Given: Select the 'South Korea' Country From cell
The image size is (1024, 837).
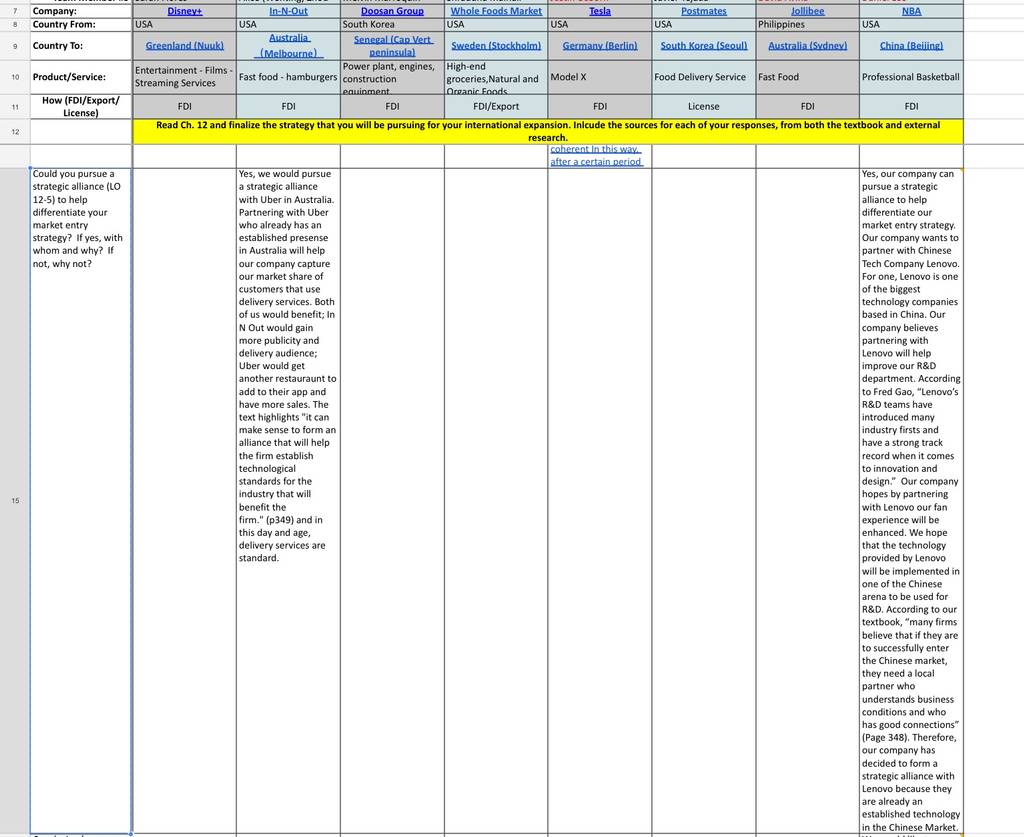Looking at the screenshot, I should coord(392,24).
